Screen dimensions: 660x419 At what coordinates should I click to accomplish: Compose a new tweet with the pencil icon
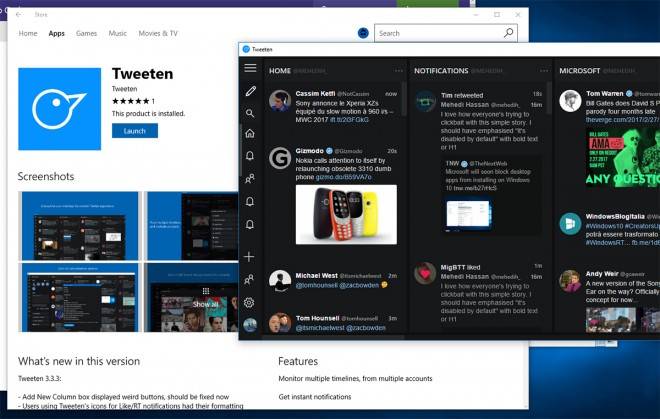coord(250,91)
